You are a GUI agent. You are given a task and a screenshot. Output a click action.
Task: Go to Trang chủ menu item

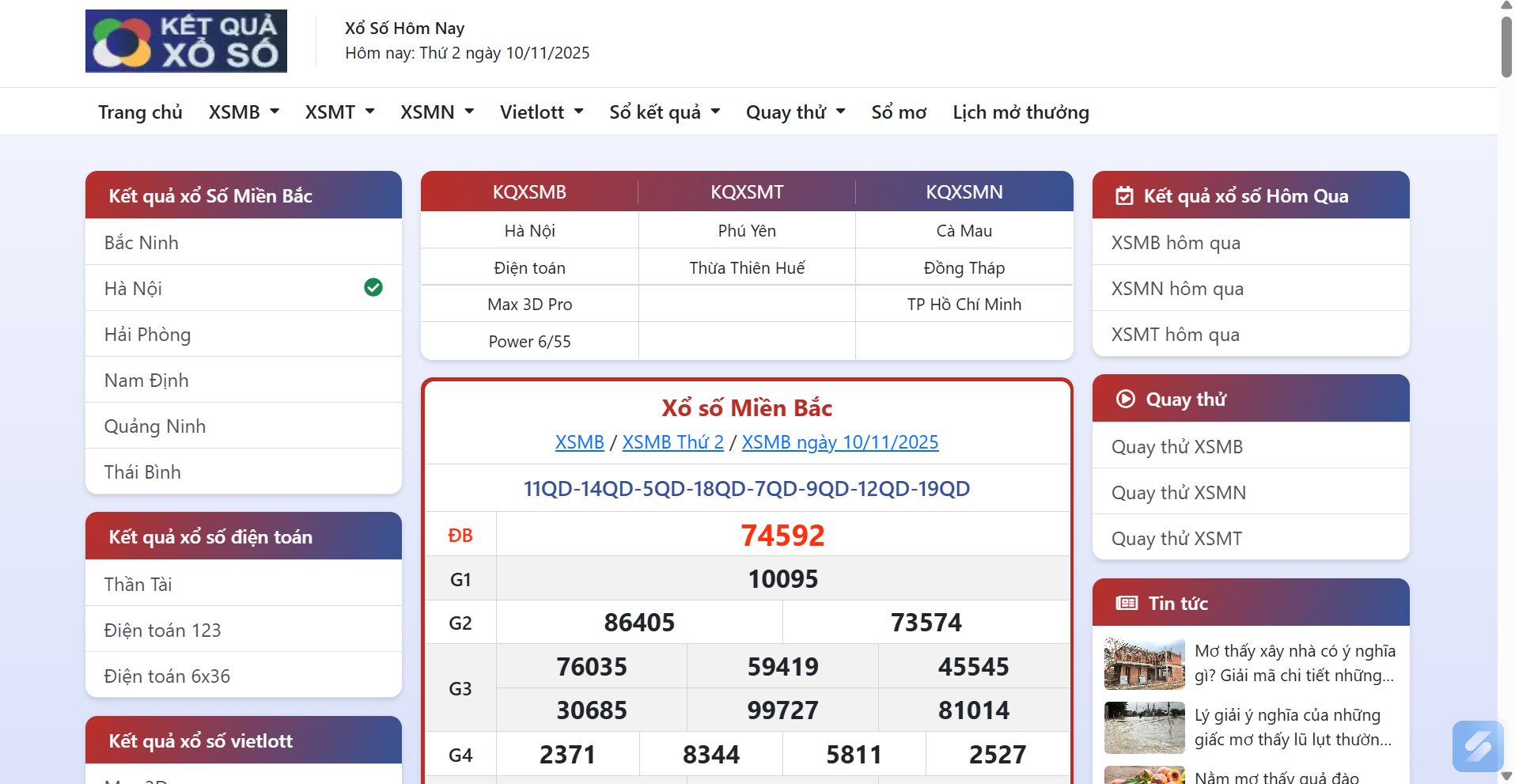click(x=140, y=112)
